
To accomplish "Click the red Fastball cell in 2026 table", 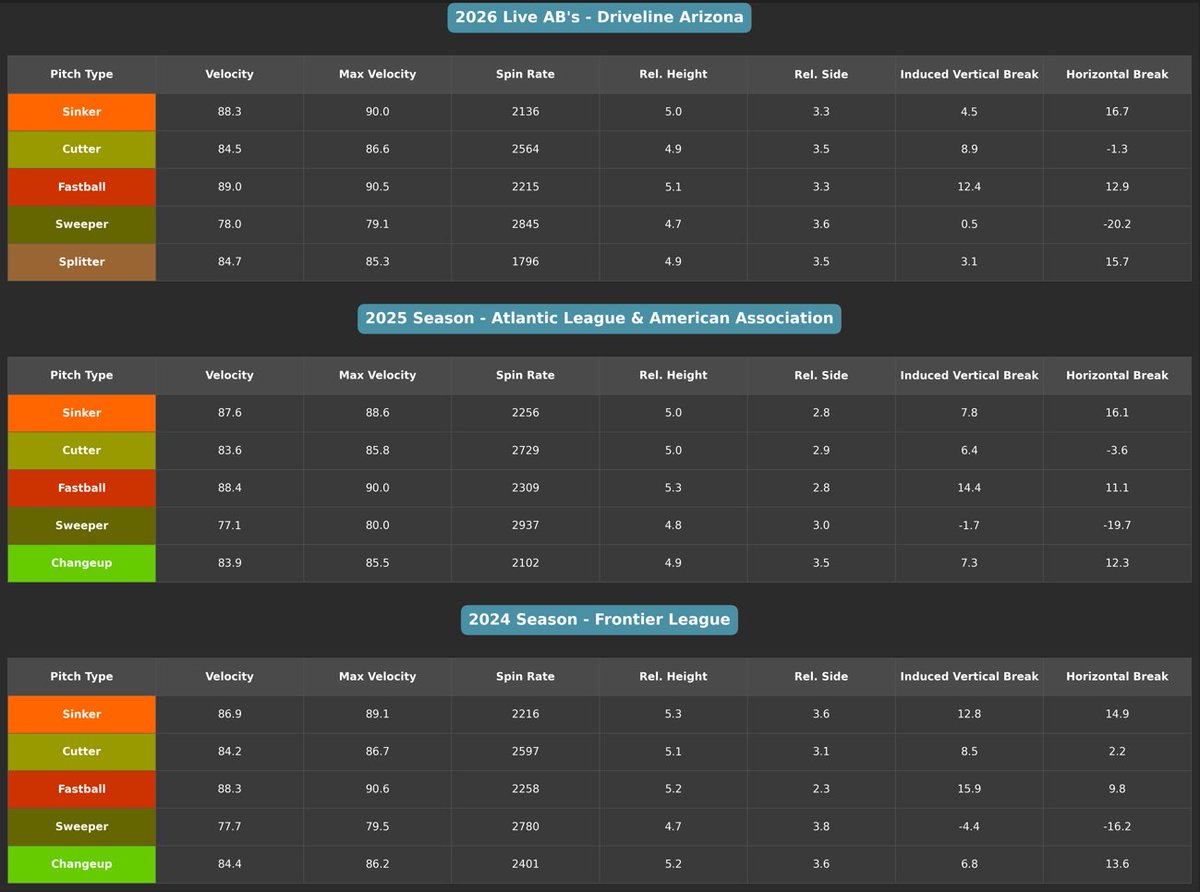I will coord(82,187).
